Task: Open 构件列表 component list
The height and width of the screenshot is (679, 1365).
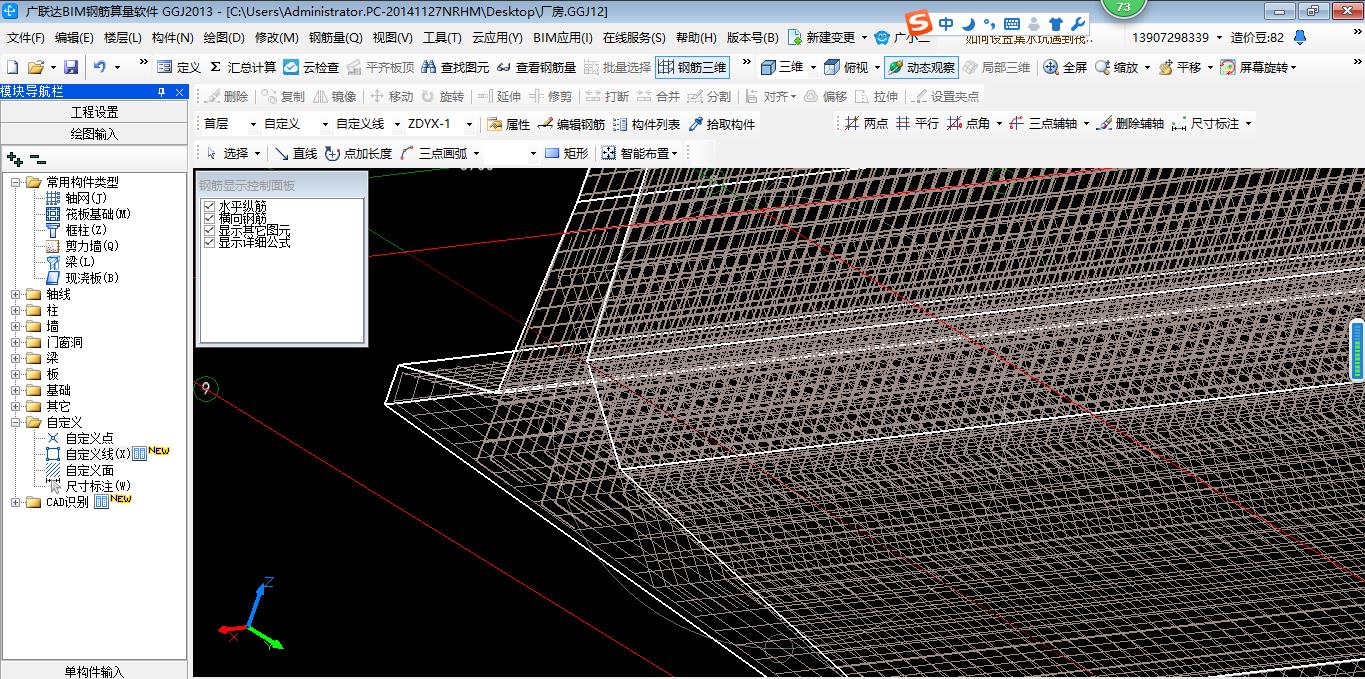Action: click(647, 124)
